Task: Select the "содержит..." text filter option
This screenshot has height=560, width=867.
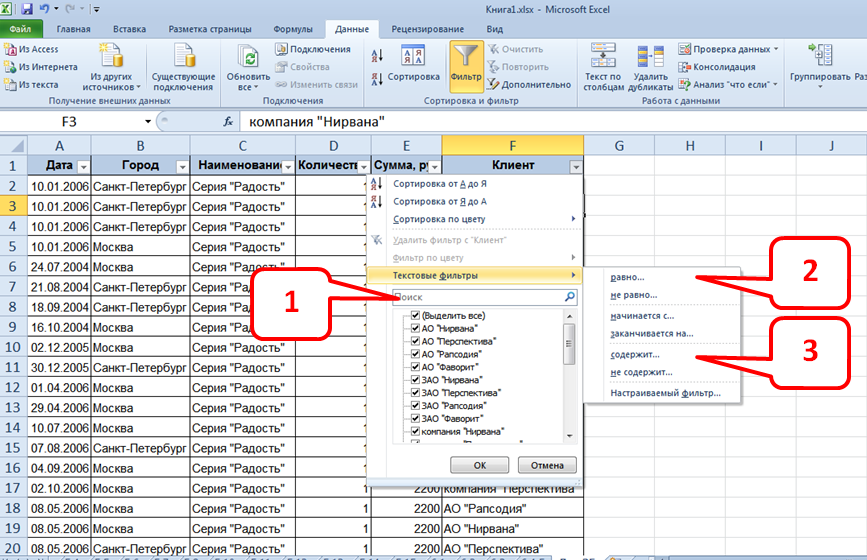Action: pos(641,355)
